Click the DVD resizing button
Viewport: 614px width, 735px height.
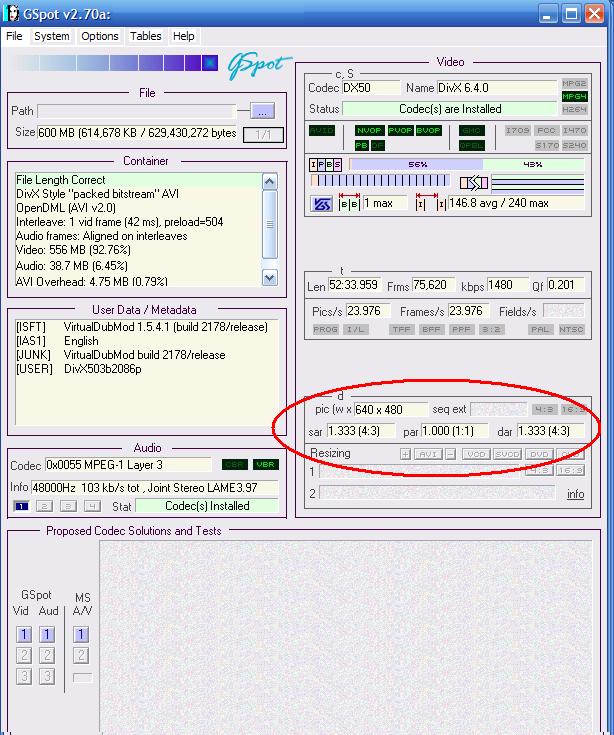pos(539,454)
